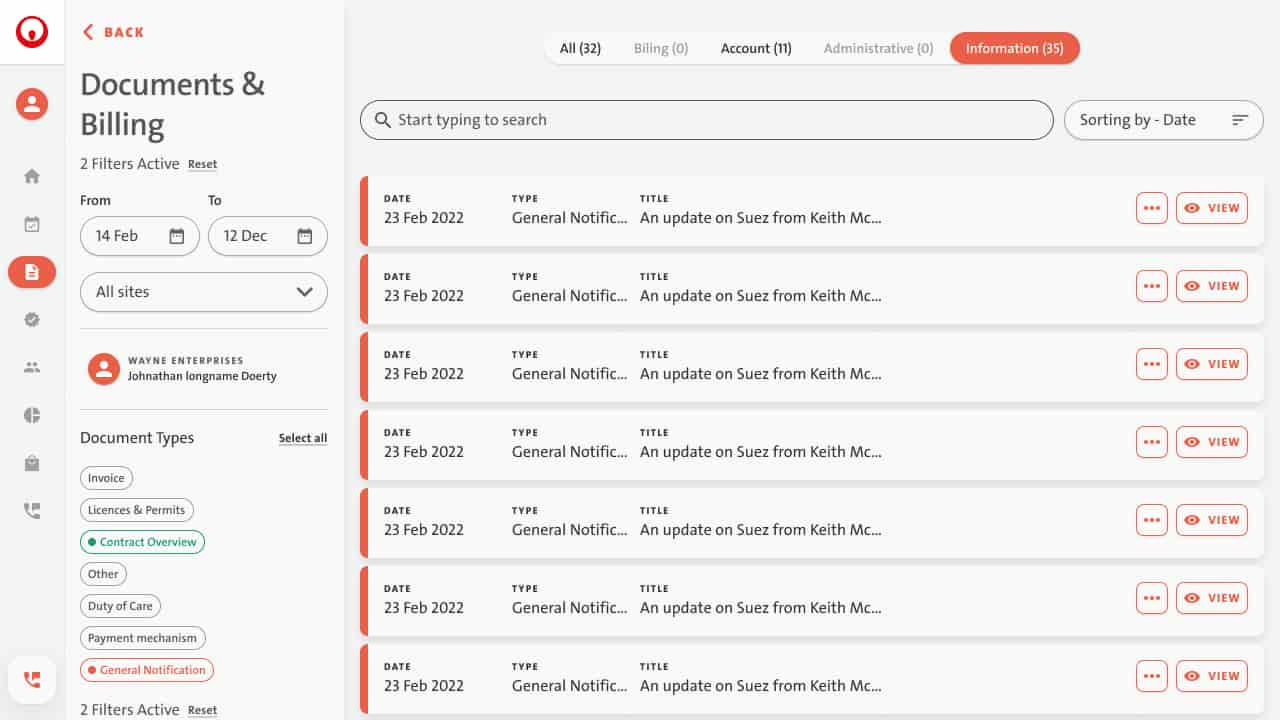Viewport: 1280px width, 720px height.
Task: Click the people group icon in the sidebar
Action: 32,367
